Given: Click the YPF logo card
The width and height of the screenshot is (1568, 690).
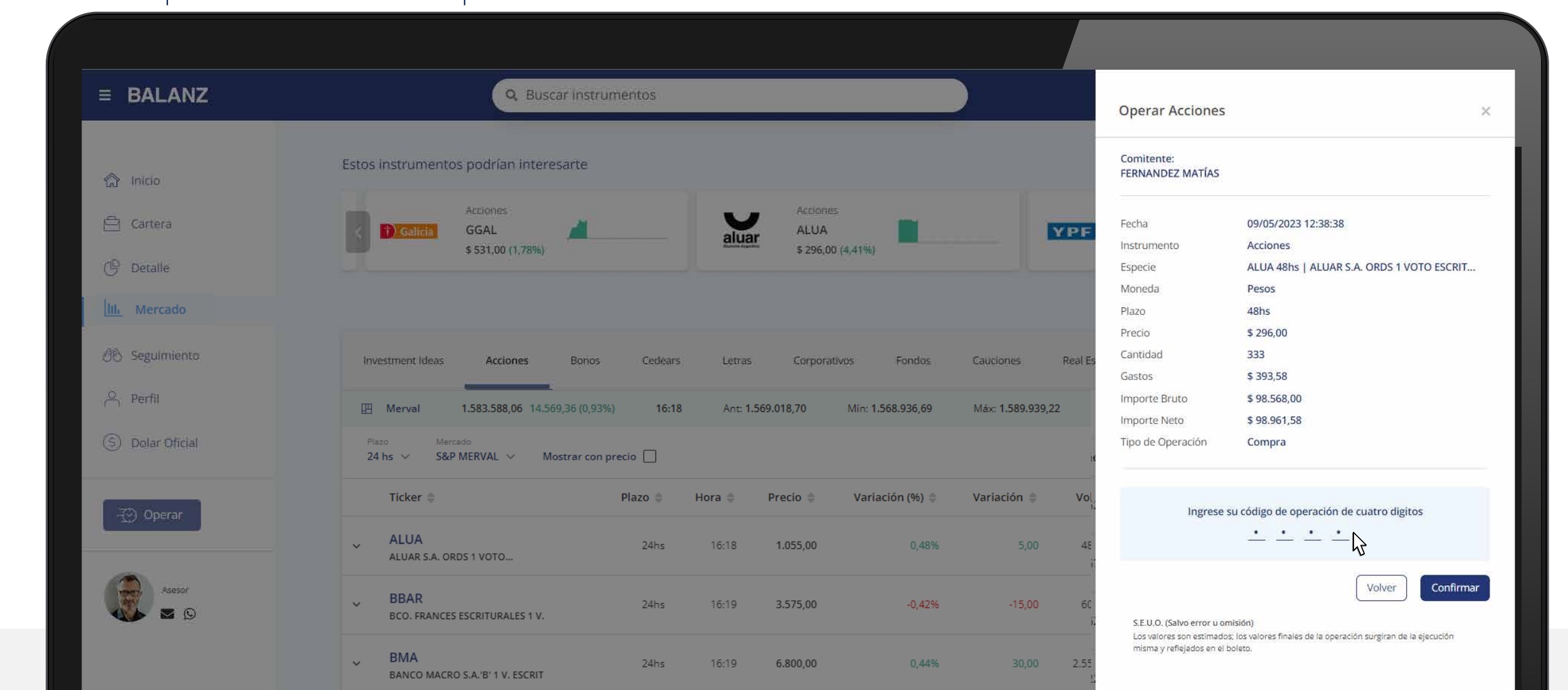Looking at the screenshot, I should coord(1071,231).
